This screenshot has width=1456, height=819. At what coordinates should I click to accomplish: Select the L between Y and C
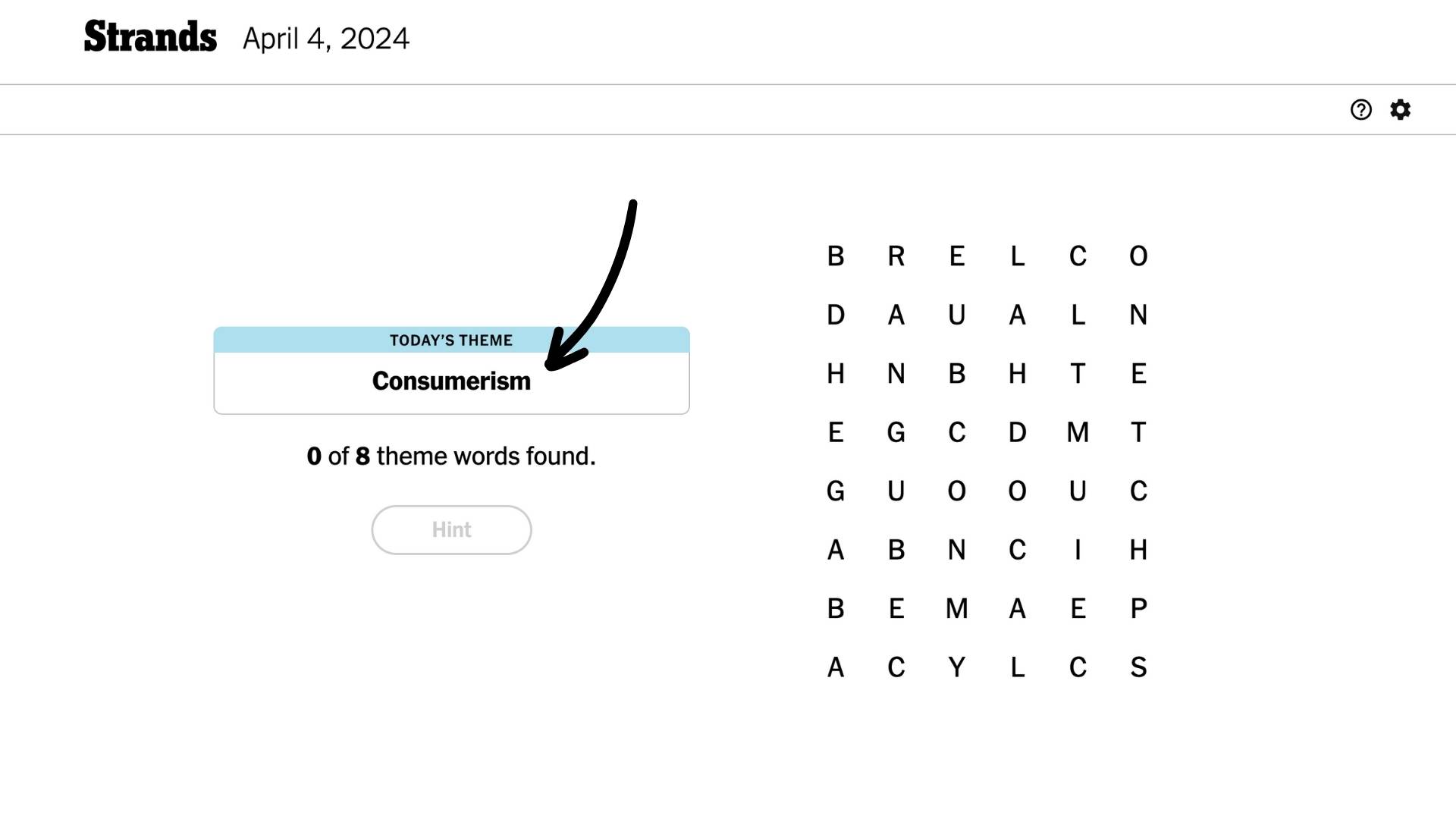[x=1018, y=667]
